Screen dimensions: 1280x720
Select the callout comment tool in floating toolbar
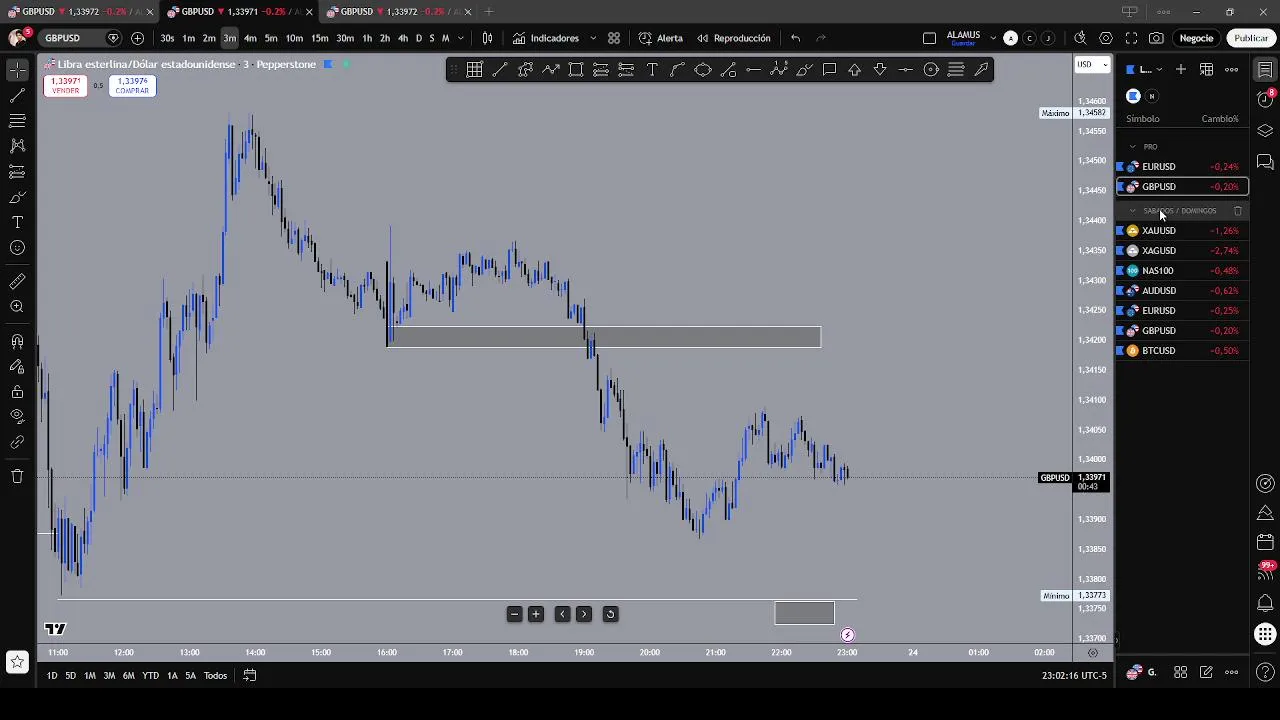click(x=830, y=70)
